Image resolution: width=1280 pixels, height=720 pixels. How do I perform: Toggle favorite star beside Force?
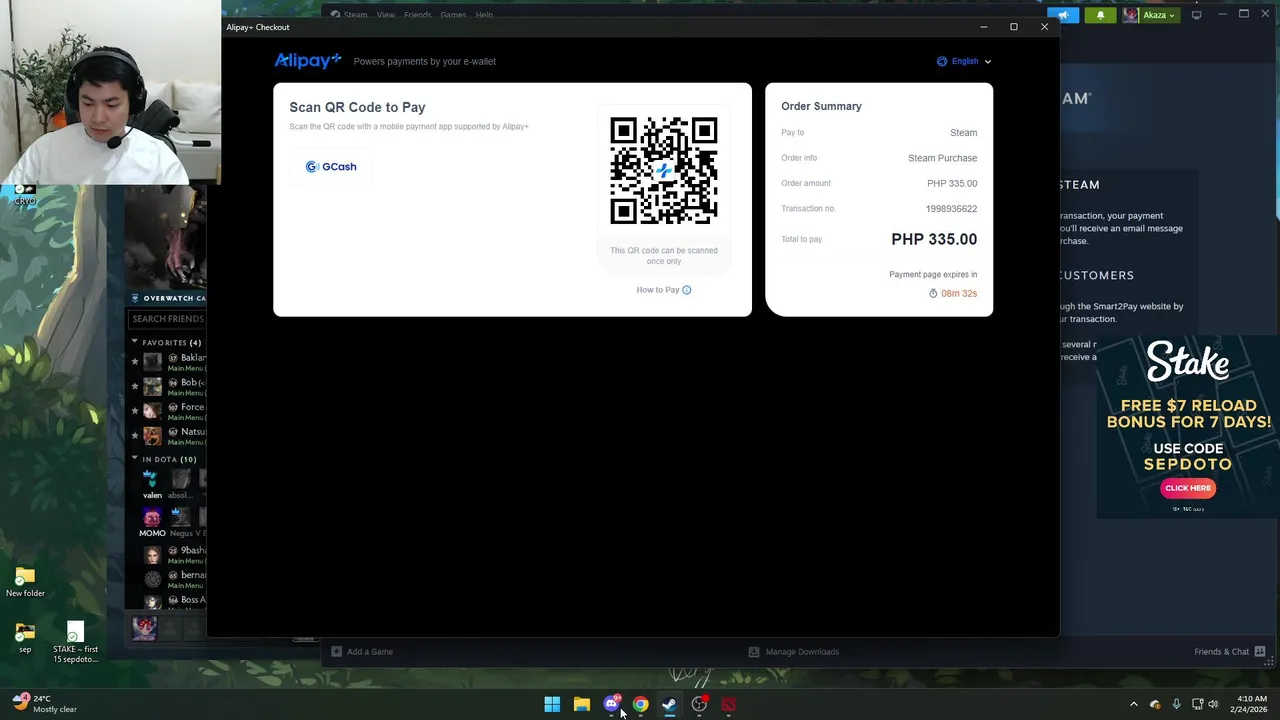click(135, 411)
